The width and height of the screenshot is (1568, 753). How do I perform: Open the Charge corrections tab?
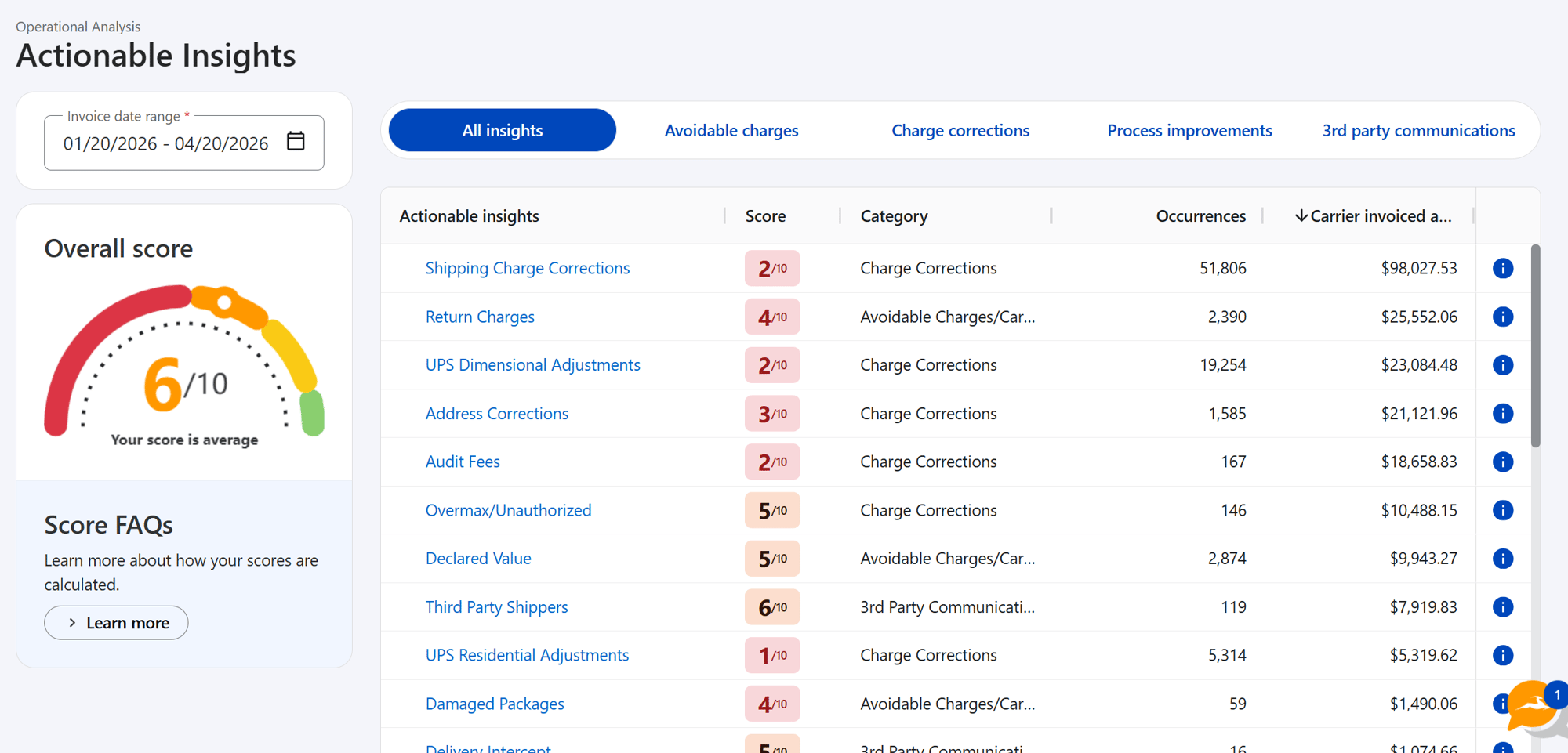[960, 130]
